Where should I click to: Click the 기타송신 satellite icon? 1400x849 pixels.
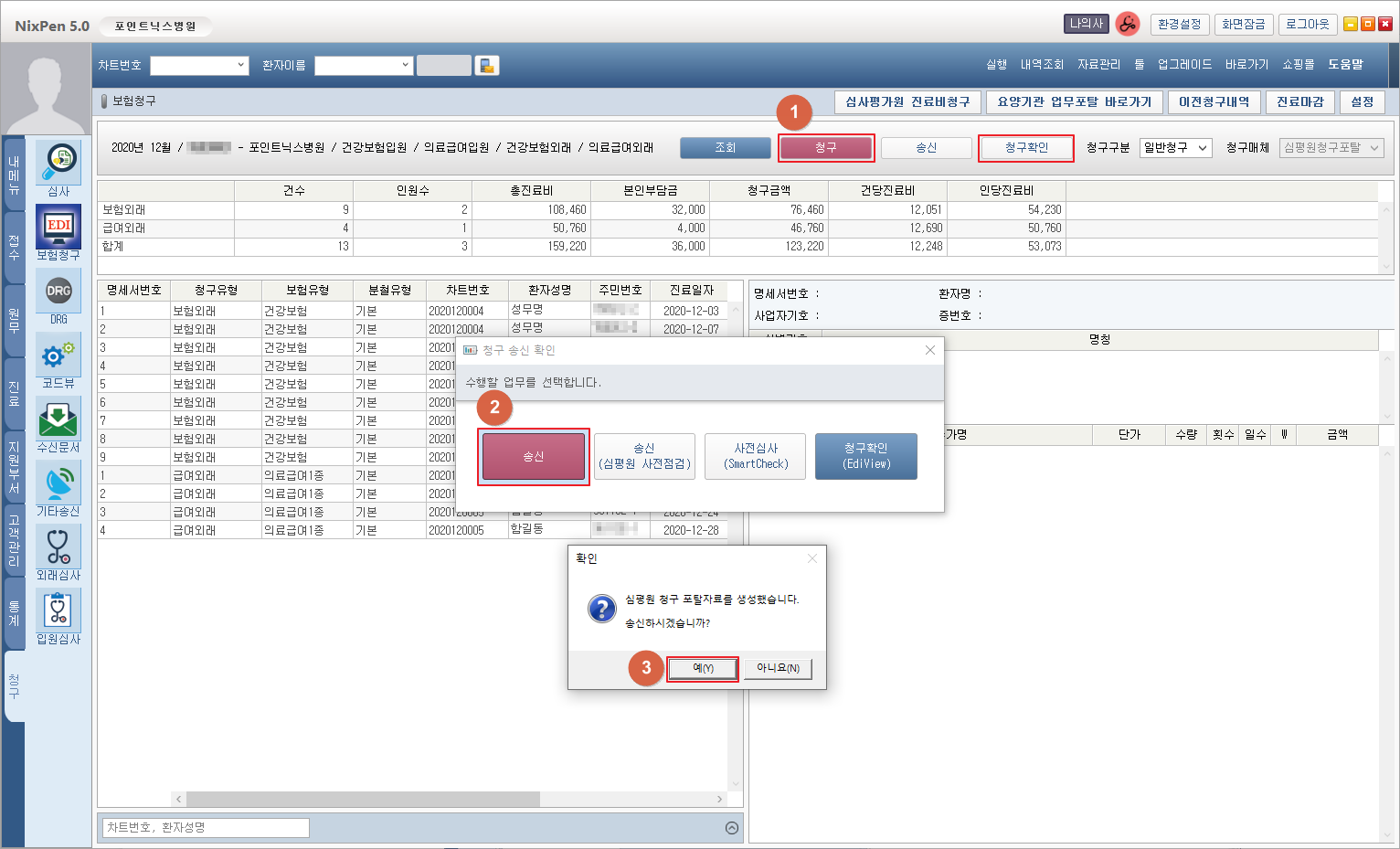[58, 483]
